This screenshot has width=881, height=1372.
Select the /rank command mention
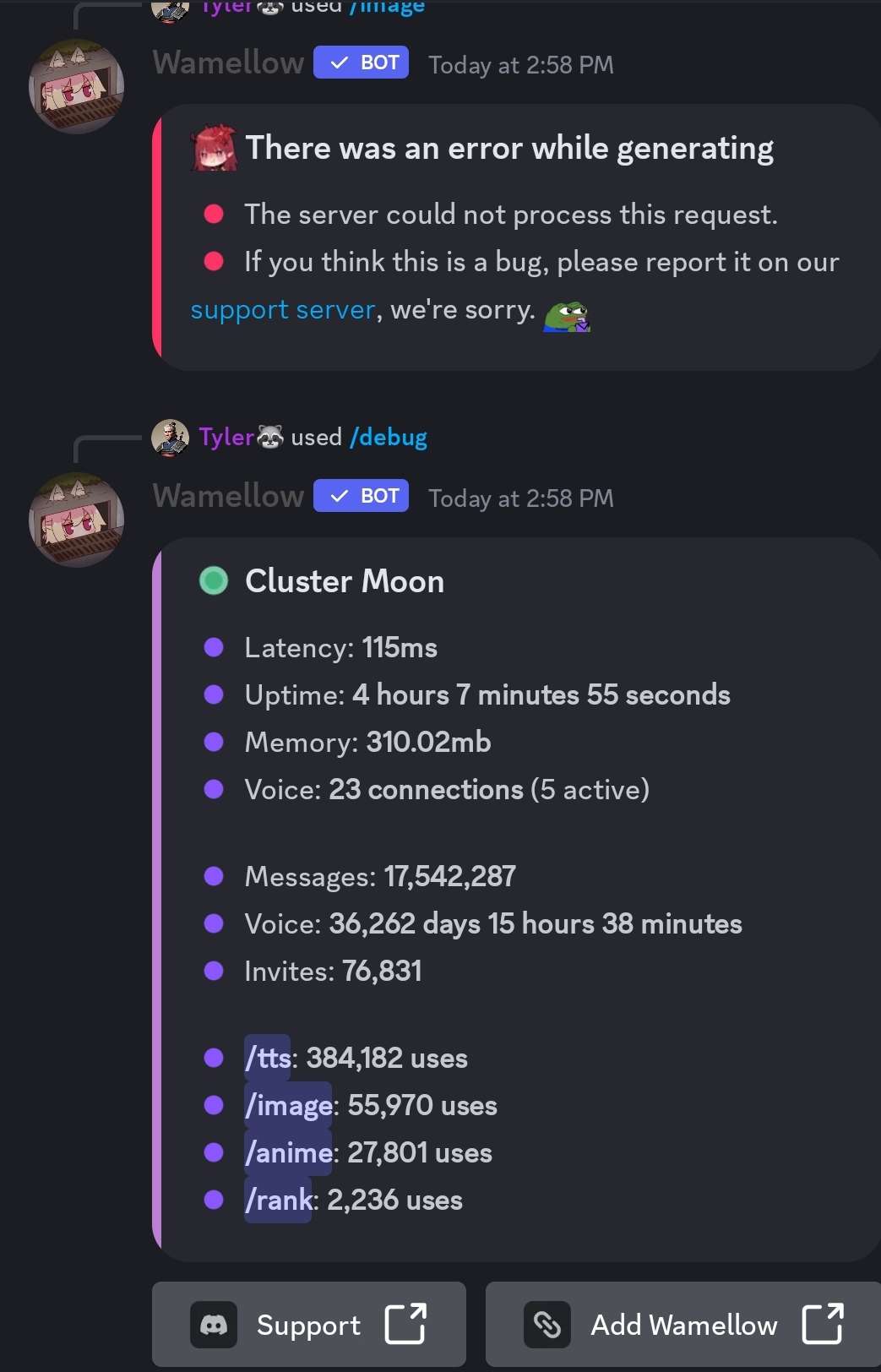click(278, 1200)
